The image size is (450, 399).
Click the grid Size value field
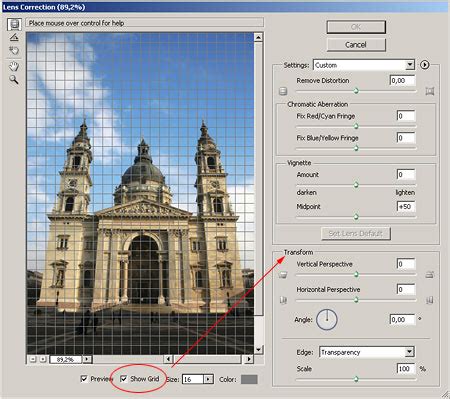point(193,379)
